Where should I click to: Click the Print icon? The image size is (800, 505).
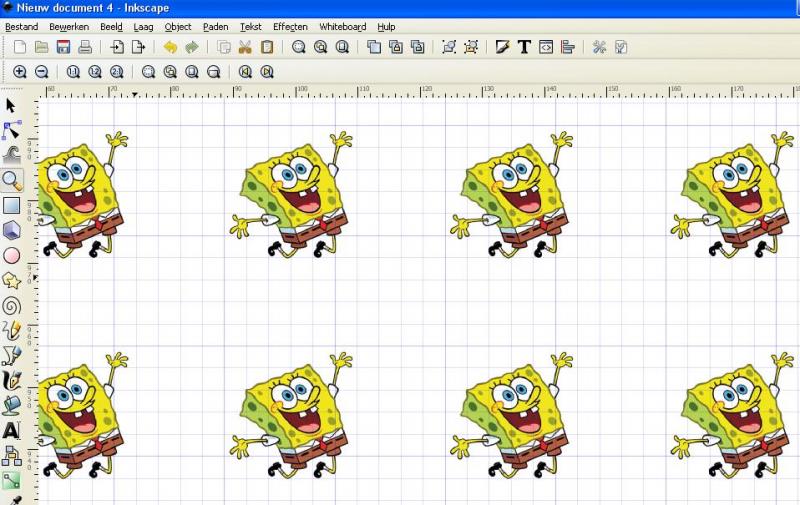pos(85,47)
